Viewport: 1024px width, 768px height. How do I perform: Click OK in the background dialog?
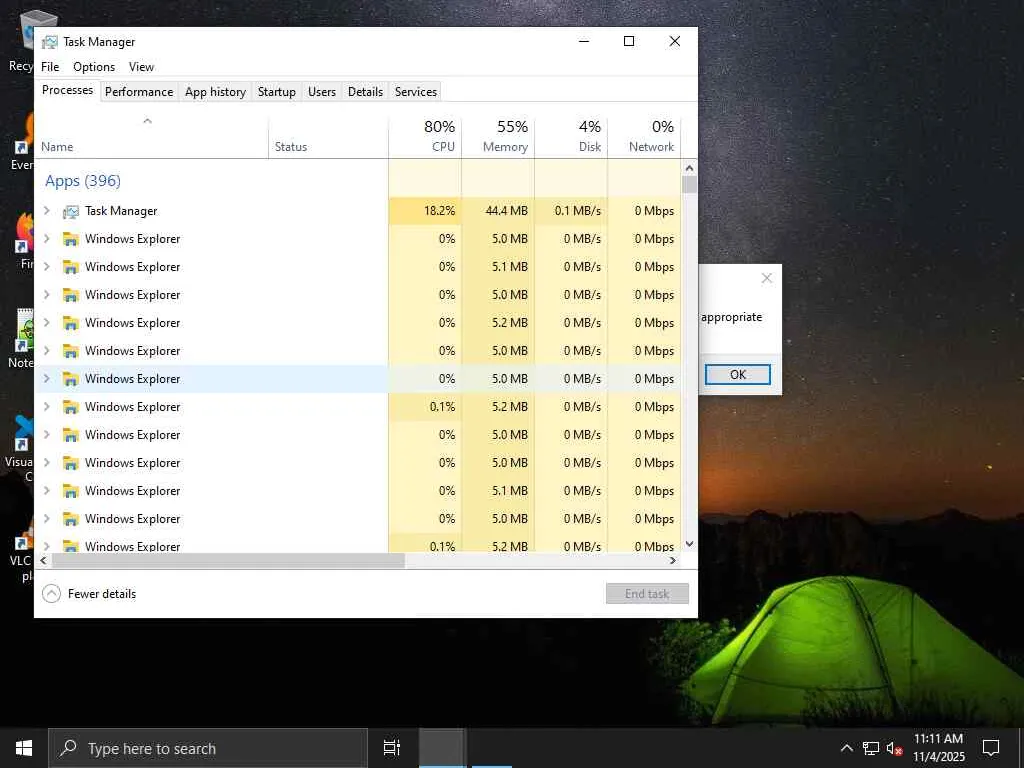coord(738,375)
